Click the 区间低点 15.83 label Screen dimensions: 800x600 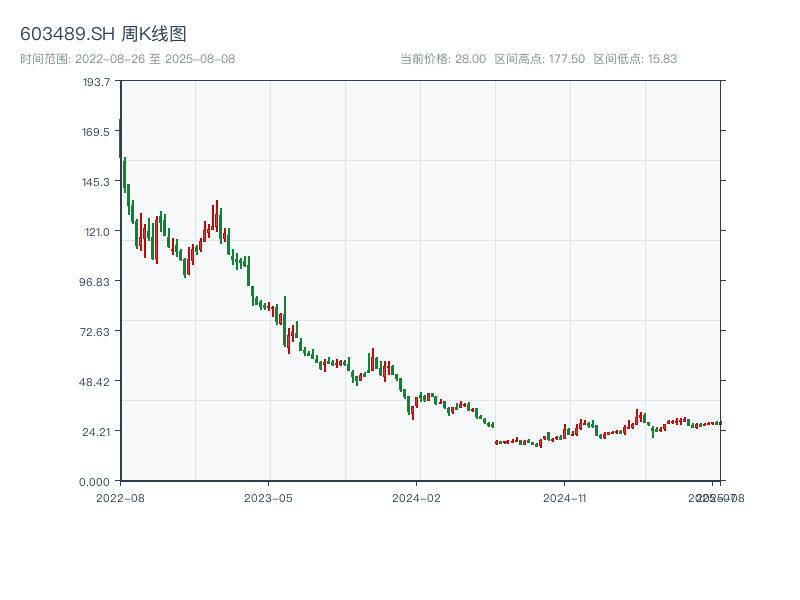click(635, 59)
